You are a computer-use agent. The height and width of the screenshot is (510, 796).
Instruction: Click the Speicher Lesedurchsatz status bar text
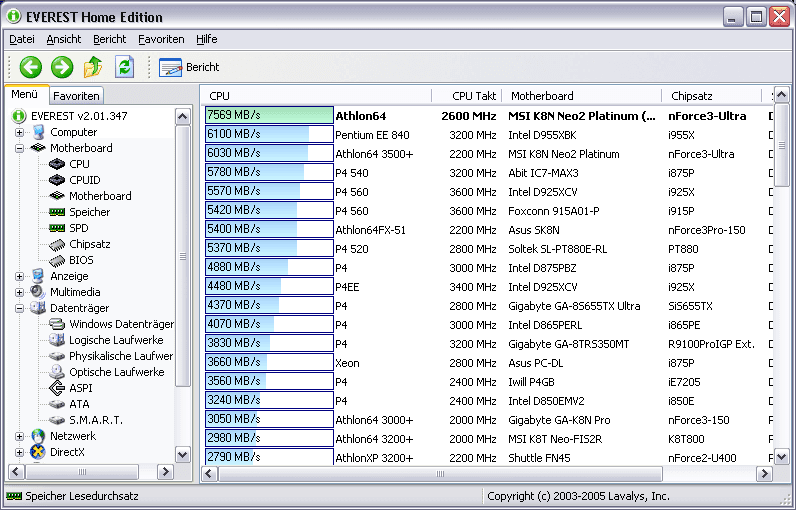click(82, 496)
